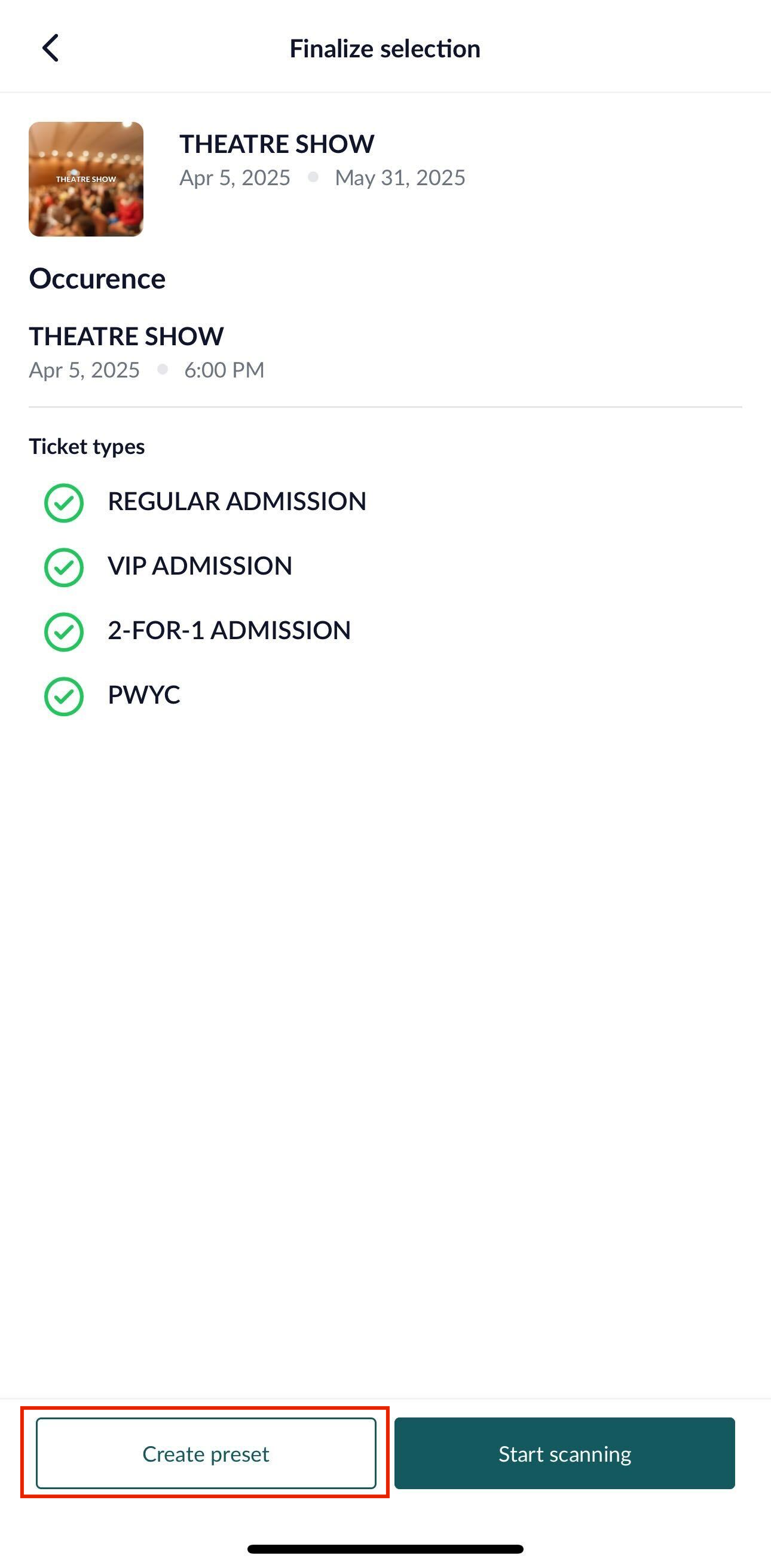Select the THEATRE SHOW event title

pos(277,145)
